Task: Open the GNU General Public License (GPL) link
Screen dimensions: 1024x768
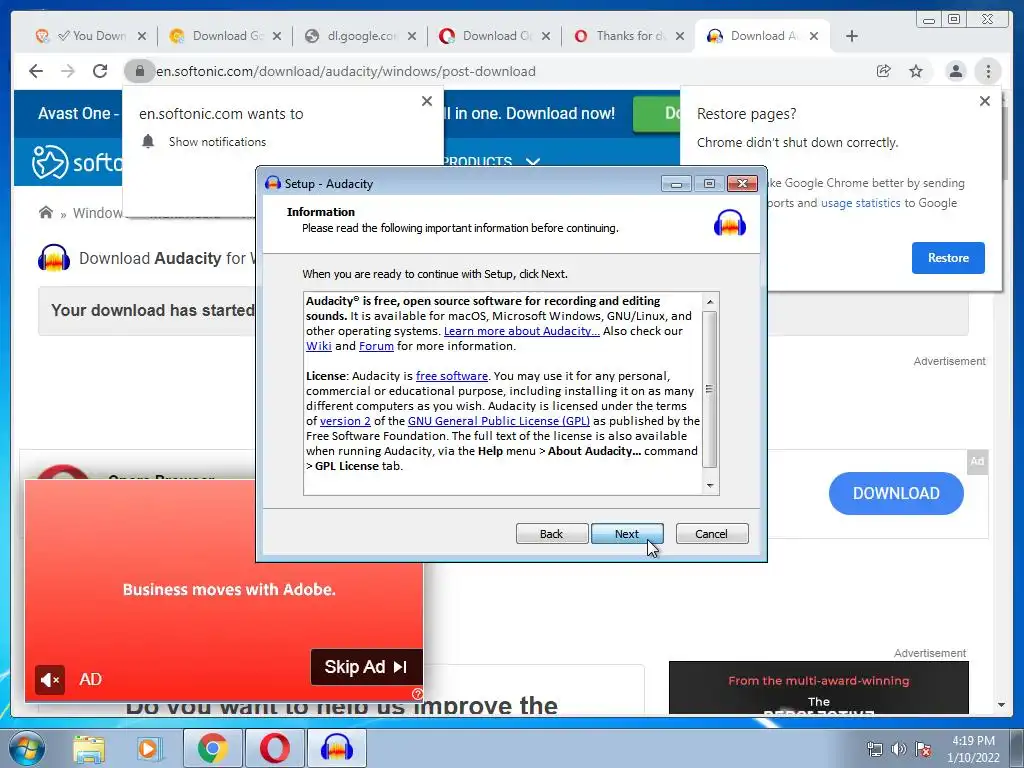Action: point(498,421)
